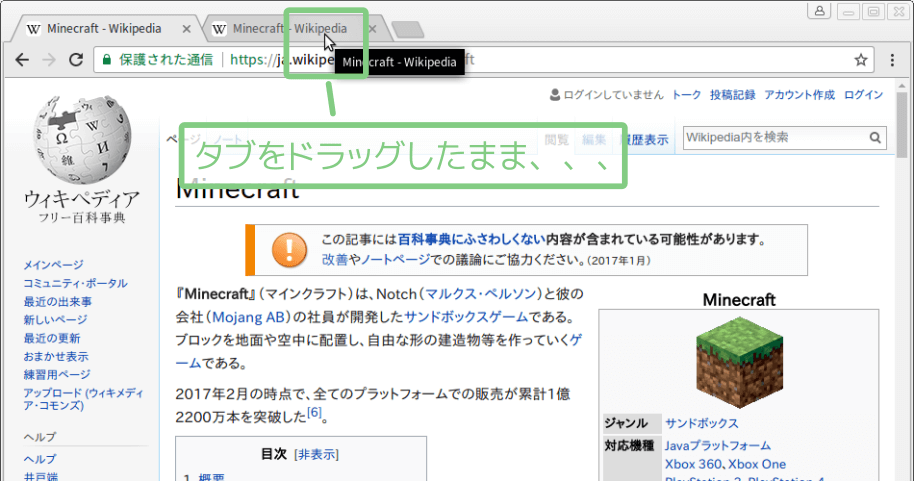Hide the contents with 非表示 toggle
This screenshot has width=914, height=481.
click(x=317, y=454)
